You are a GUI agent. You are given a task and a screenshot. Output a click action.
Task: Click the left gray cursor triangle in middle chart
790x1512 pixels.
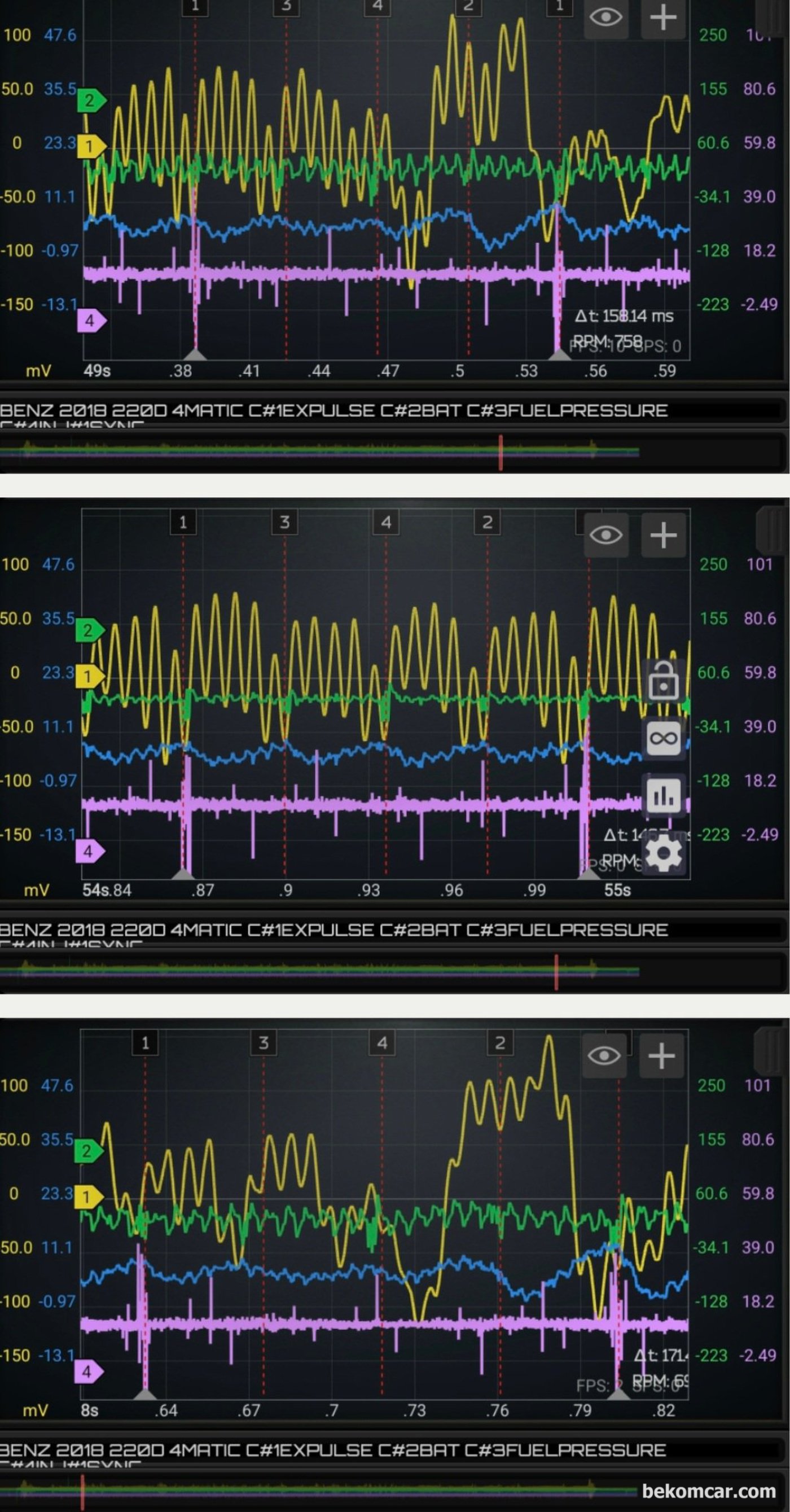click(x=183, y=873)
